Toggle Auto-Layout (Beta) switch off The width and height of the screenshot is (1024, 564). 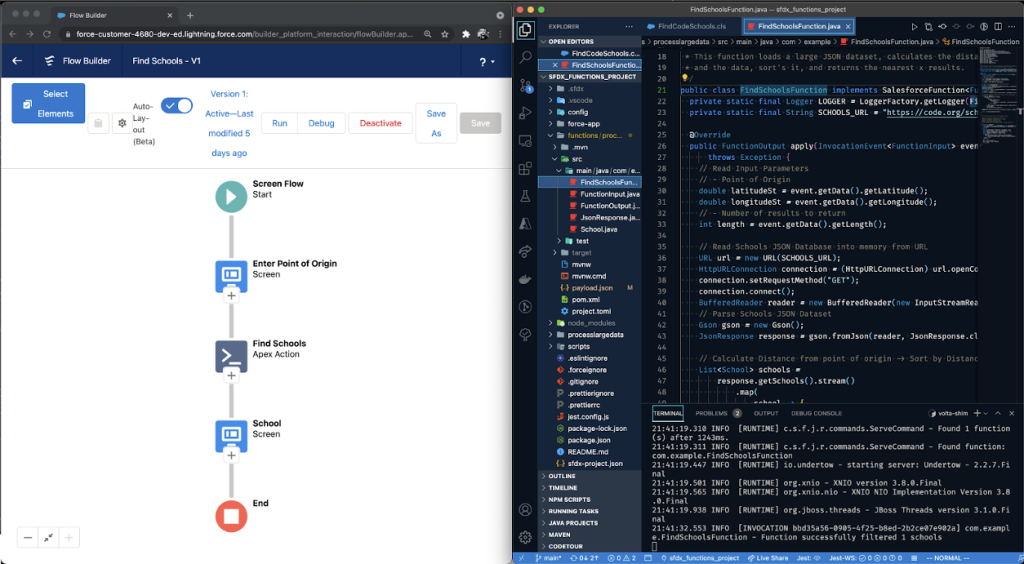point(177,105)
